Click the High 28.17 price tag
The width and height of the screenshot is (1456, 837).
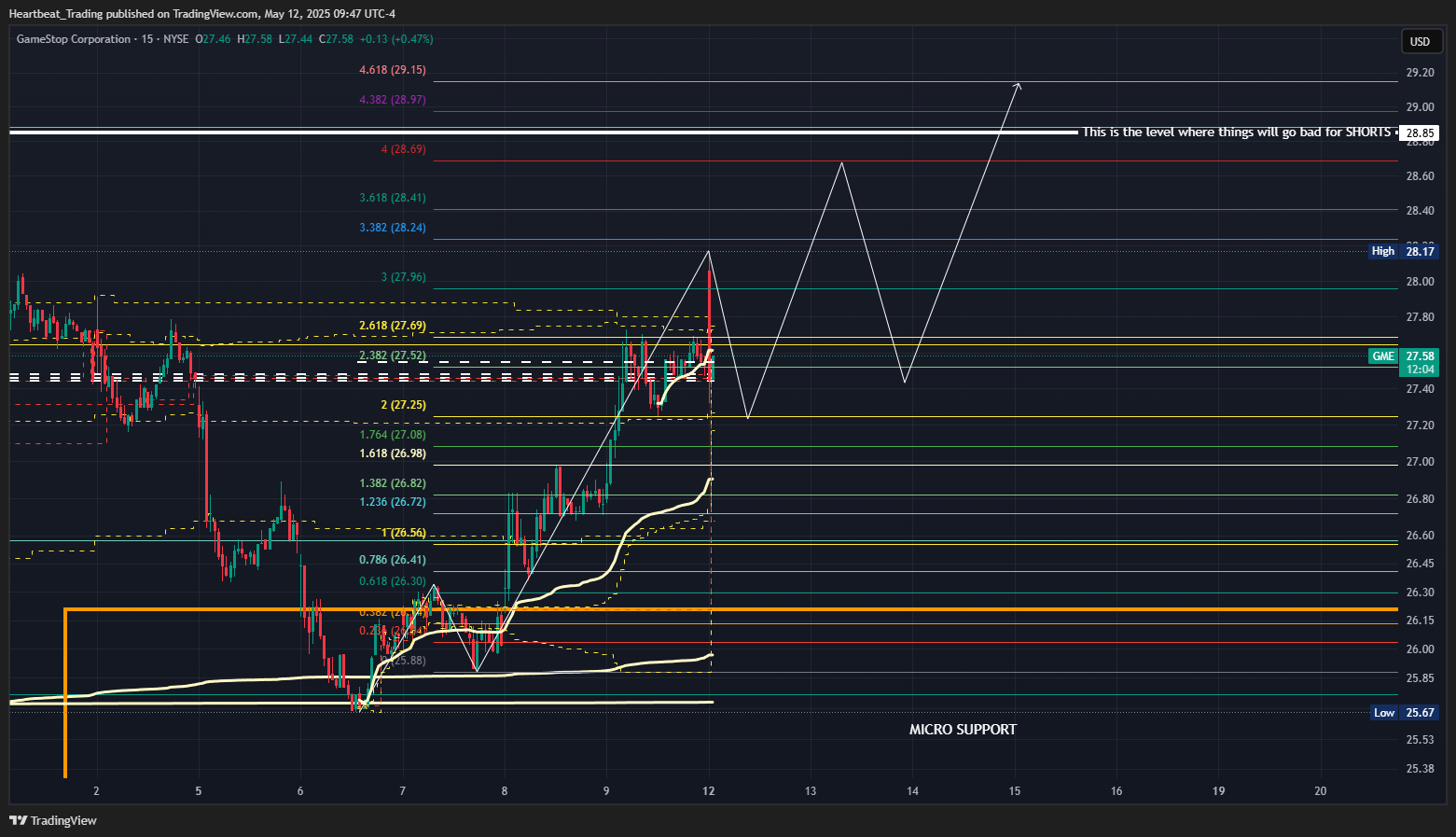tap(1404, 251)
